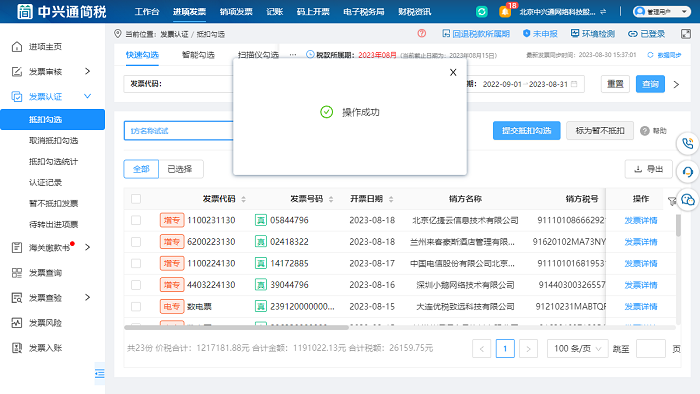
Task: Collapse the sidebar with fold icon
Action: point(100,373)
